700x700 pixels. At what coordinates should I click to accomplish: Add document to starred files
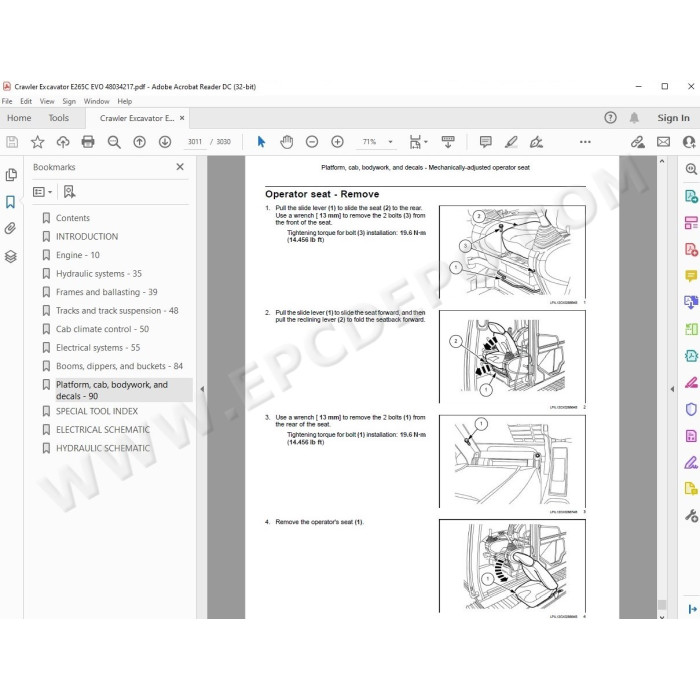point(38,142)
